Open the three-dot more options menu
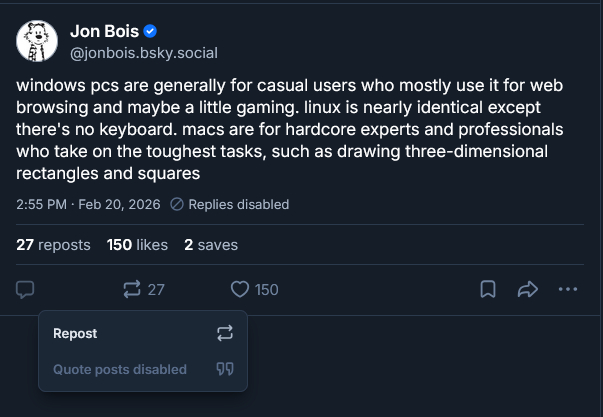This screenshot has height=417, width=603. tap(568, 289)
